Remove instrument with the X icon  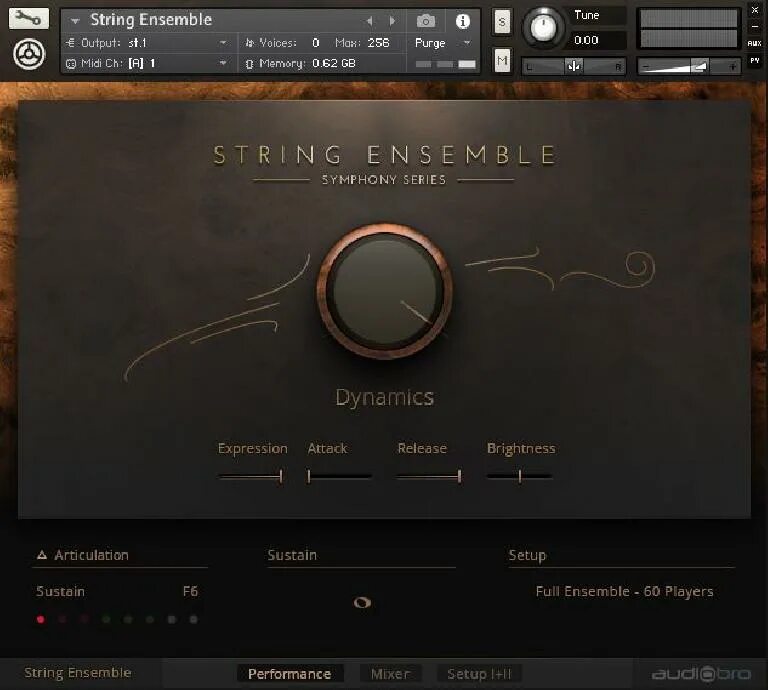click(x=755, y=10)
